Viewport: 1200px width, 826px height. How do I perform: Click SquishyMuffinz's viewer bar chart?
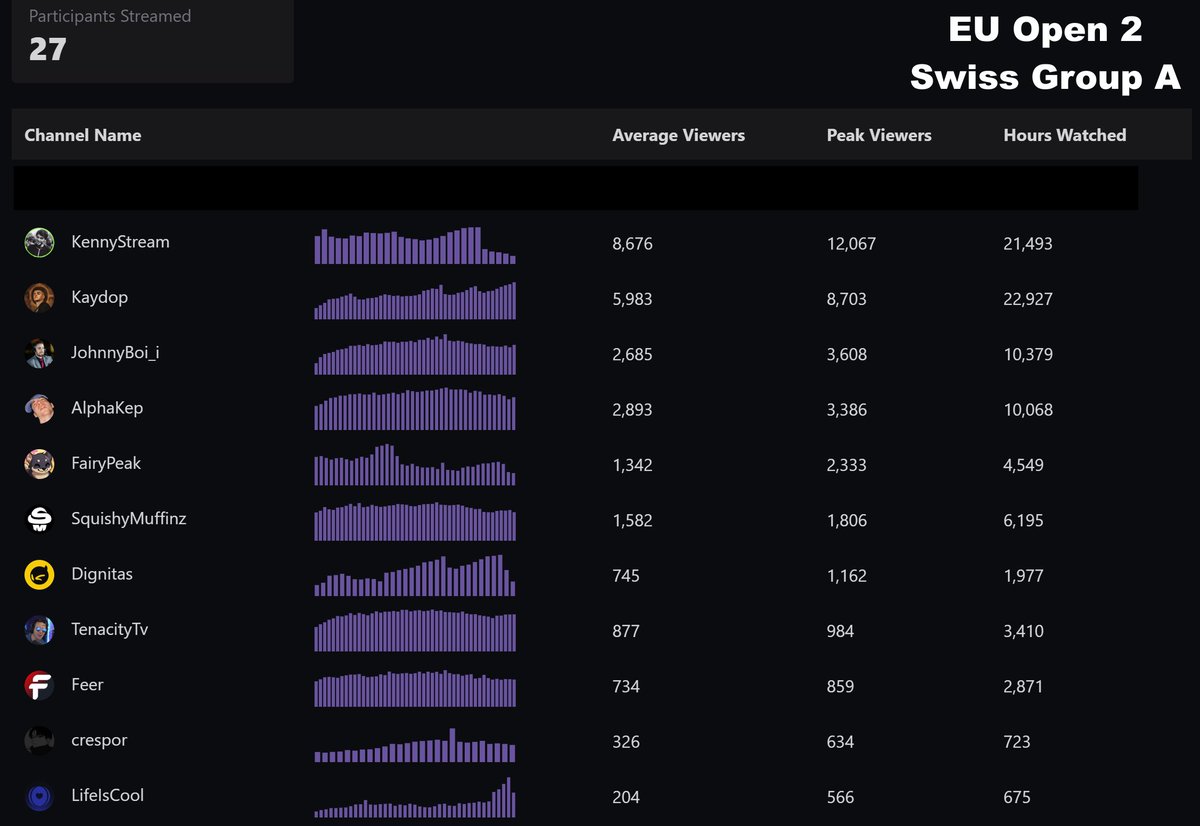(415, 521)
